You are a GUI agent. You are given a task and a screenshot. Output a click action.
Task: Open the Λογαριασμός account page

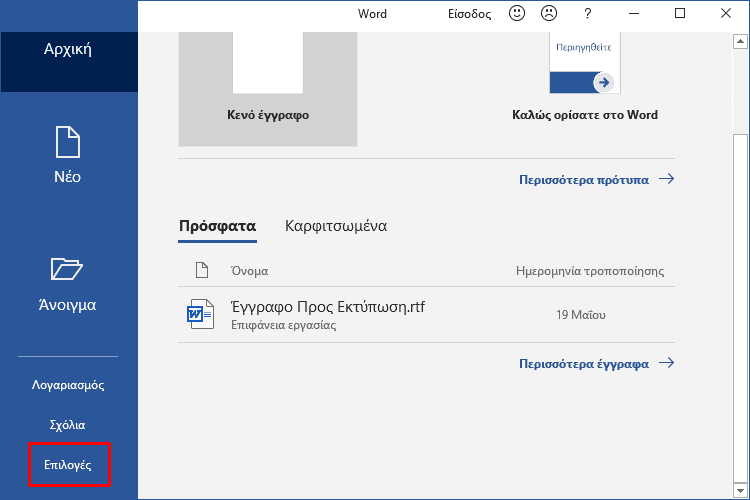68,385
